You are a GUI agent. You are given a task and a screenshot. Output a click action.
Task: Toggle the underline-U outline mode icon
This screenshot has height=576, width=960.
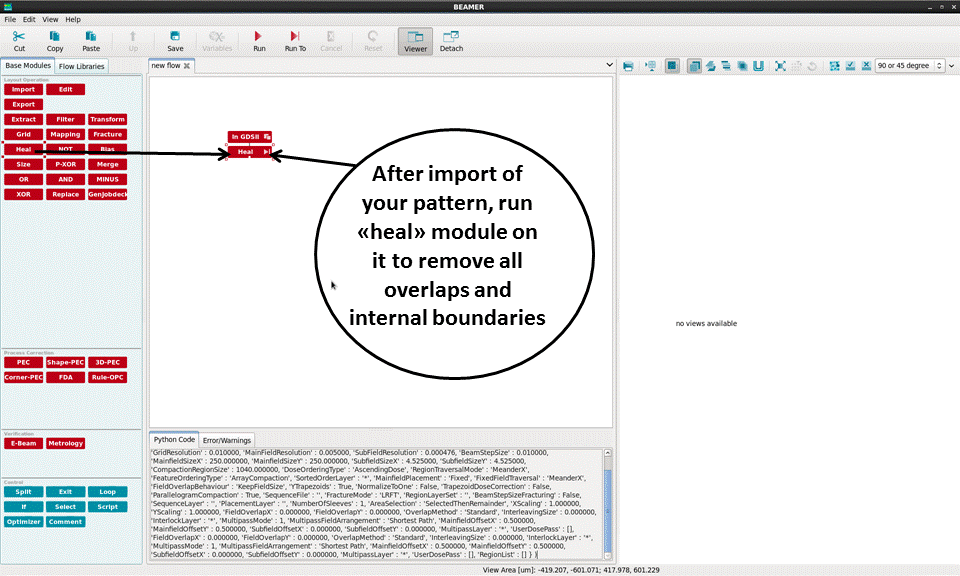point(758,66)
